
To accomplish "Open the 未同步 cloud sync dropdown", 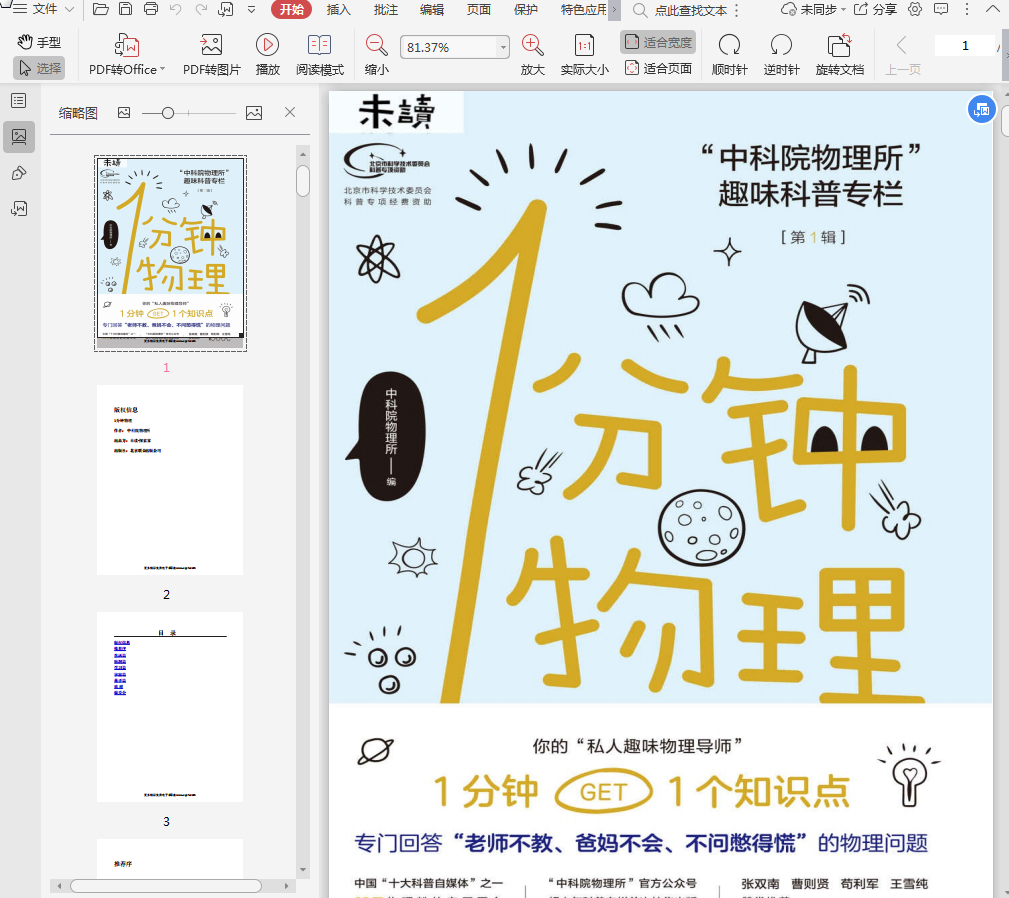I will (x=813, y=10).
